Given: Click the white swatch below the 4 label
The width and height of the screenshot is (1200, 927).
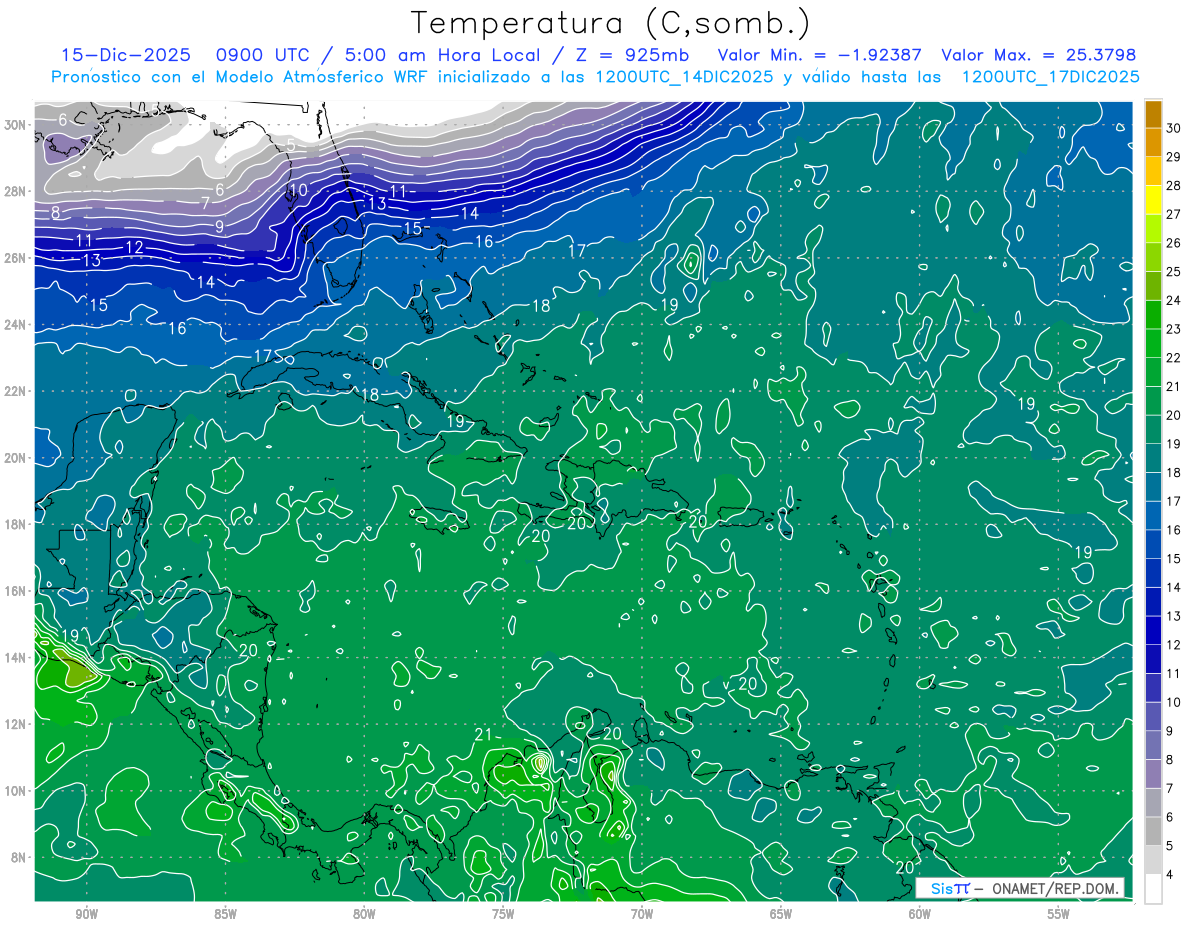Looking at the screenshot, I should click(1153, 888).
